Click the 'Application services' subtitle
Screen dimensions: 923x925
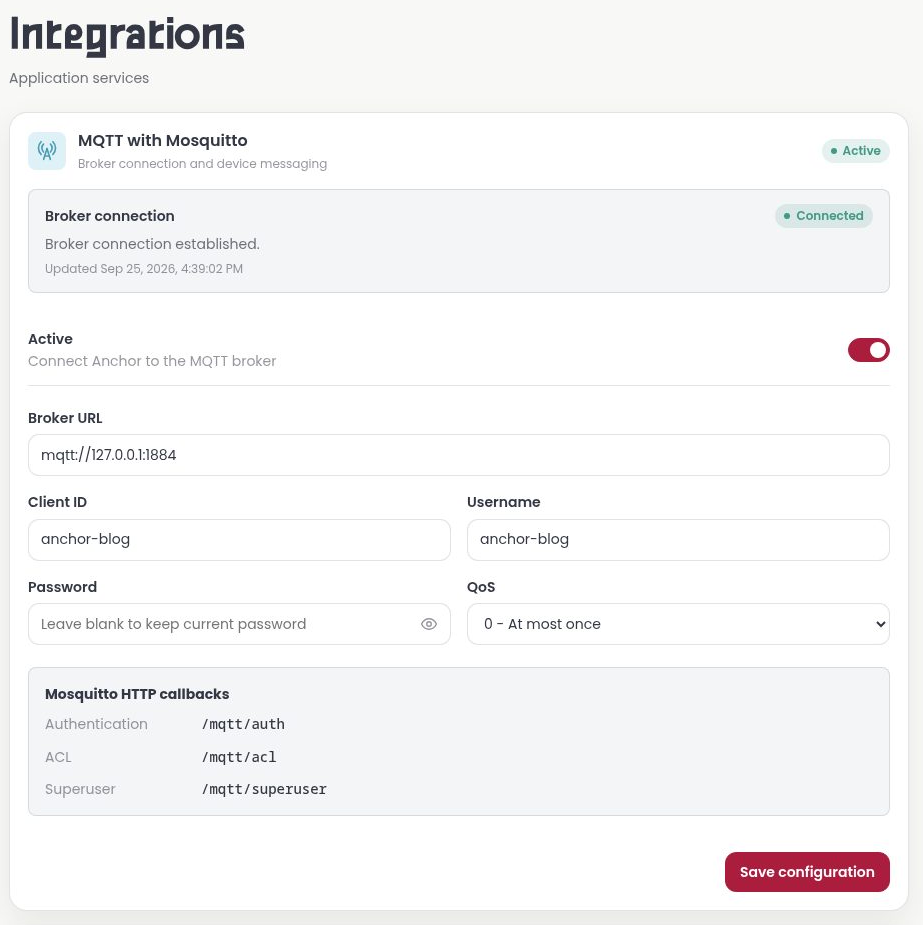pos(79,78)
